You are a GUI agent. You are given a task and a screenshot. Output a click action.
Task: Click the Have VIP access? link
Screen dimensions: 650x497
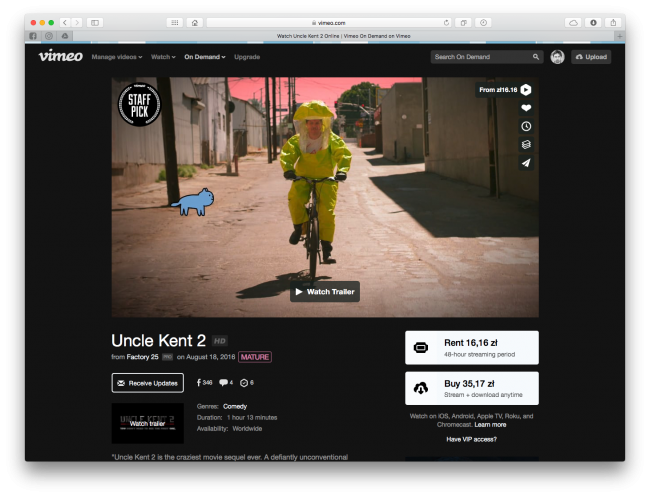click(471, 439)
